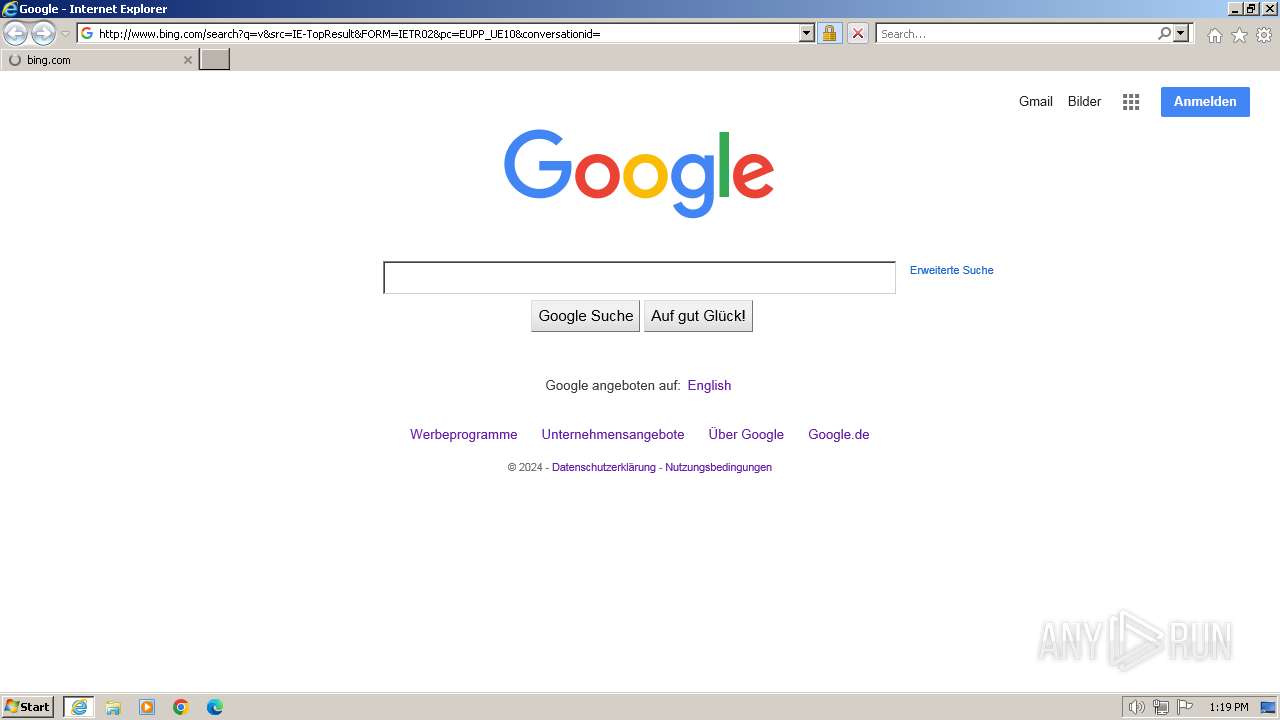Click the taskbar clock 1:19 PM
This screenshot has height=720, width=1280.
point(1229,707)
